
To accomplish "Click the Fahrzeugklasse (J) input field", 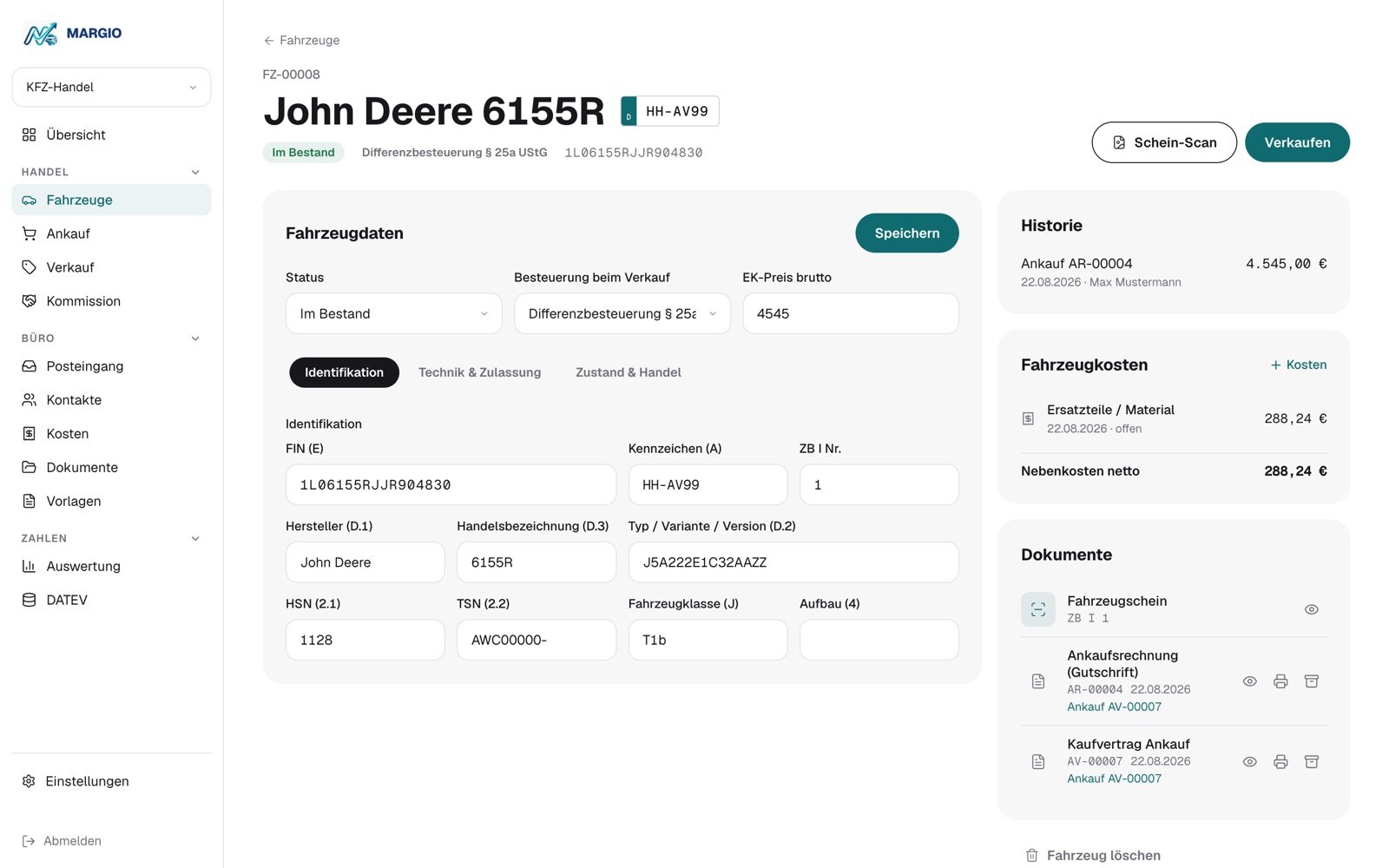I will (x=708, y=640).
